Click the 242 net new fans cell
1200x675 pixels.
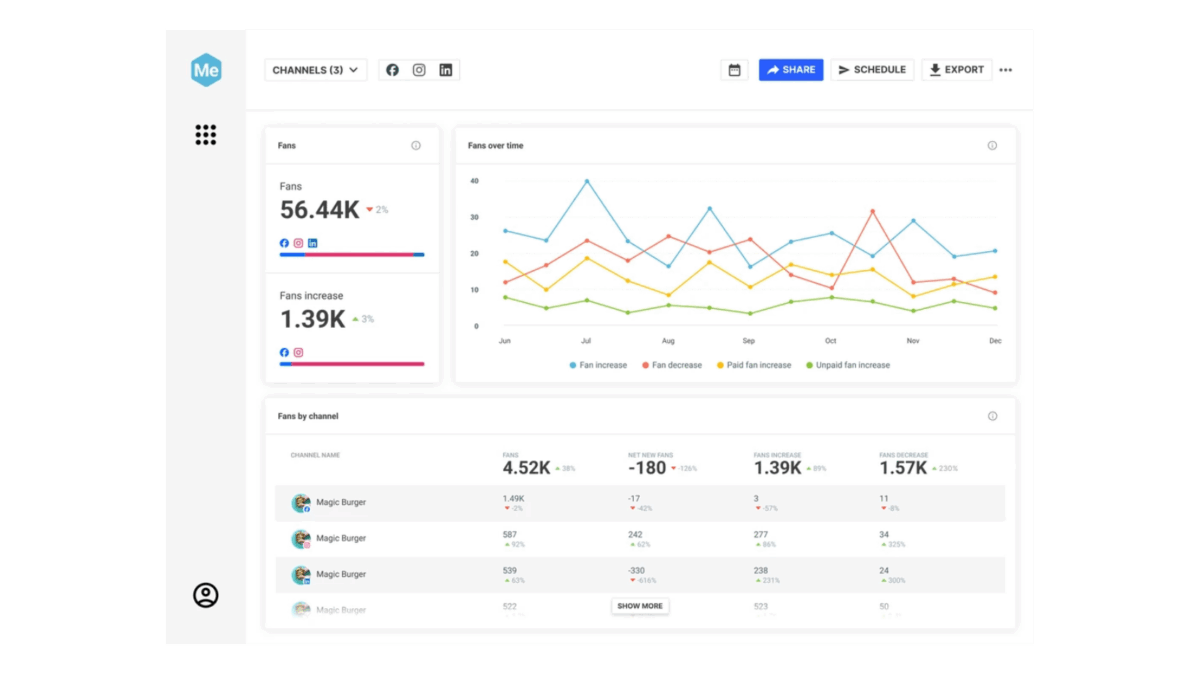tap(635, 534)
